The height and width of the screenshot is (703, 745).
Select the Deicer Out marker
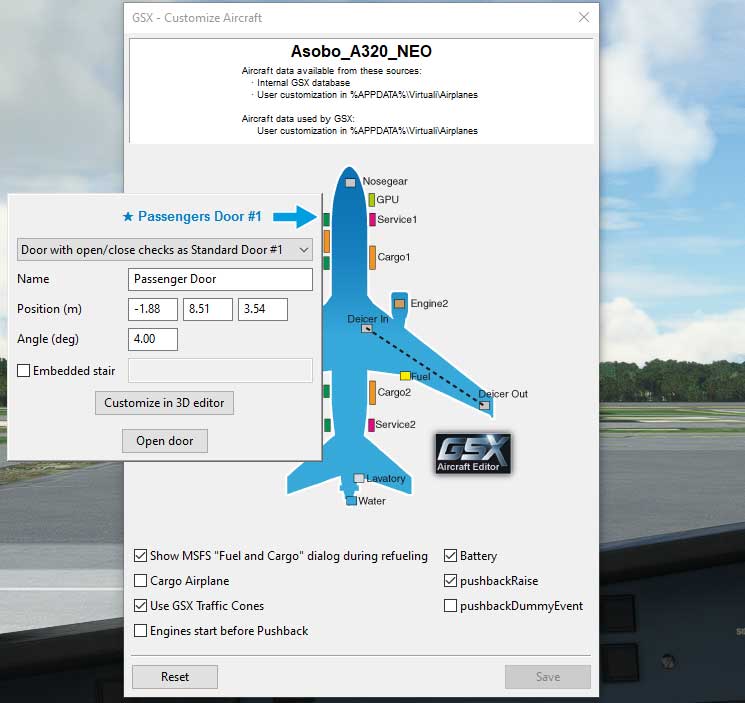[x=485, y=405]
